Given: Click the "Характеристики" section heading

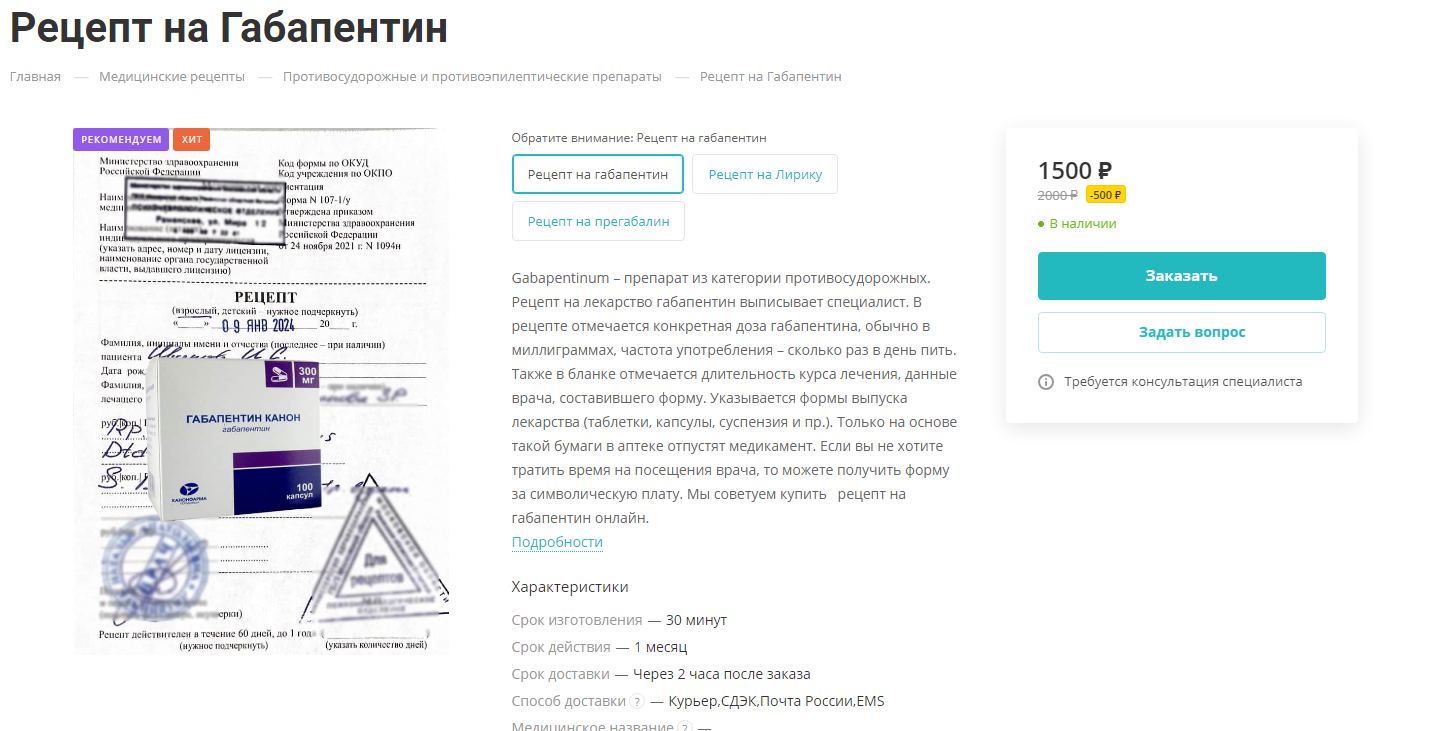Looking at the screenshot, I should 570,587.
